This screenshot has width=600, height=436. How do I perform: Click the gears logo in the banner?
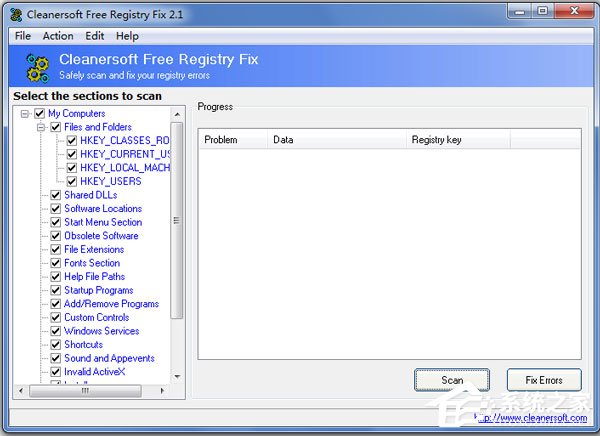tap(38, 68)
